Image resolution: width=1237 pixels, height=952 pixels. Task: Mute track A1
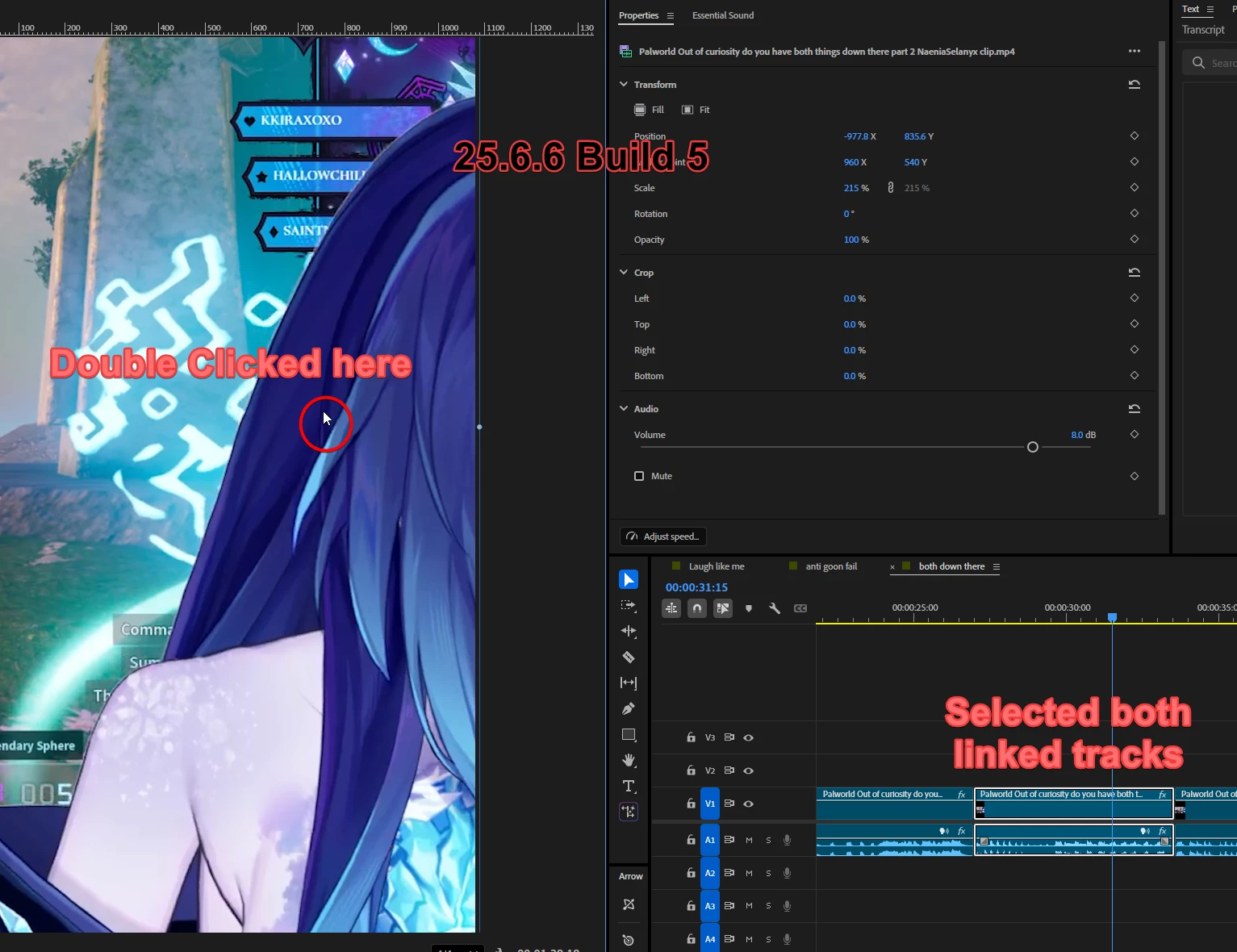[x=749, y=840]
